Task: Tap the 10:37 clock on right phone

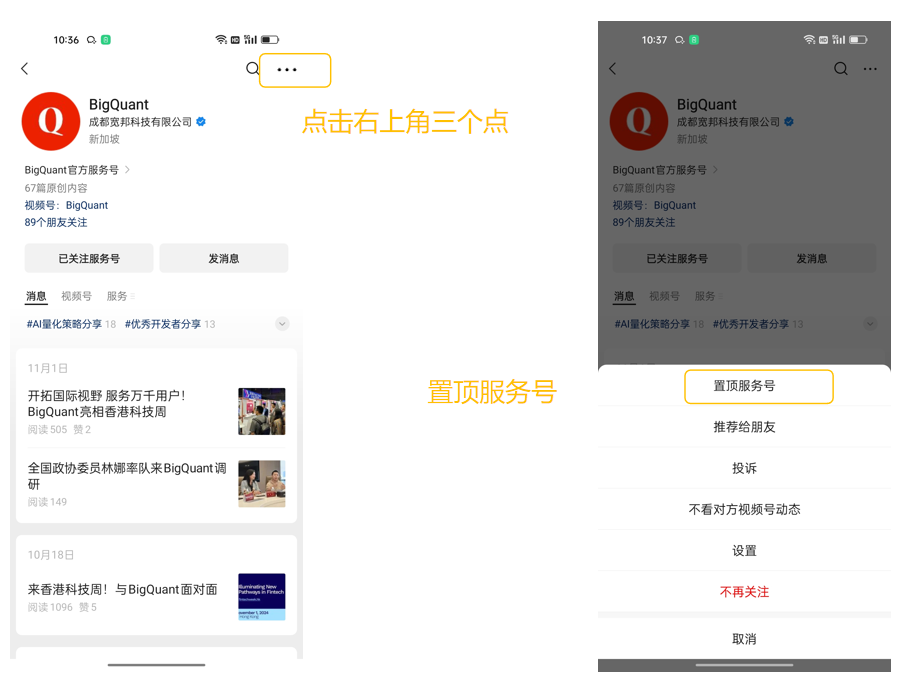Action: pyautogui.click(x=654, y=40)
